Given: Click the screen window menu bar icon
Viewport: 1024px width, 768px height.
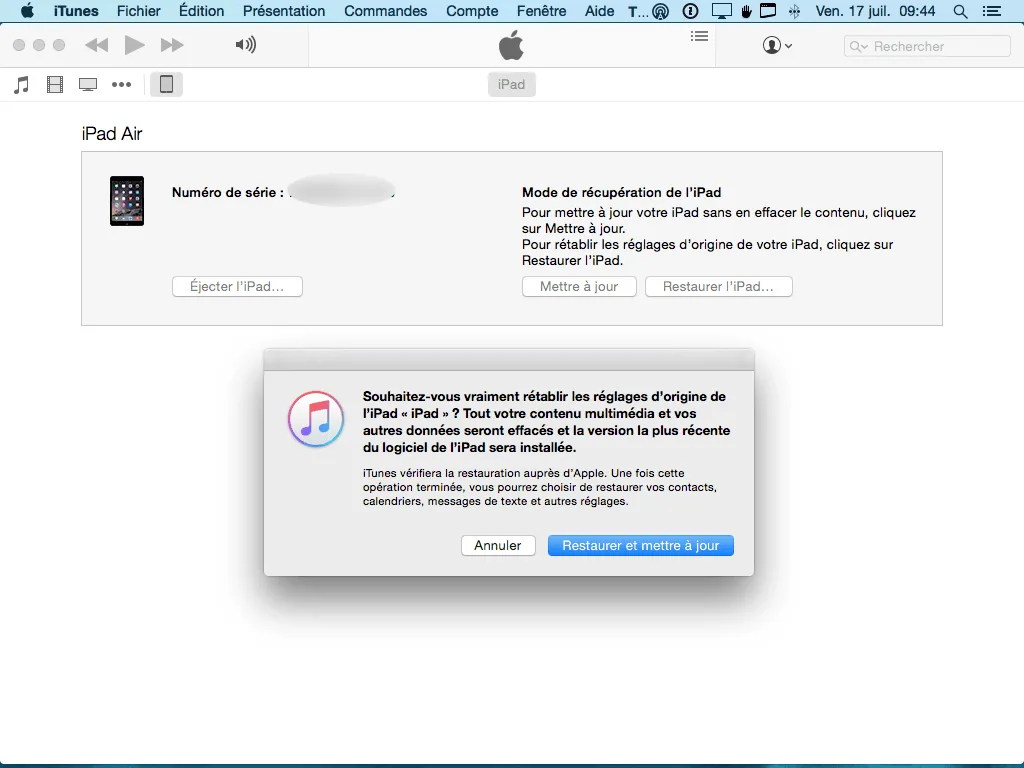Looking at the screenshot, I should 769,11.
